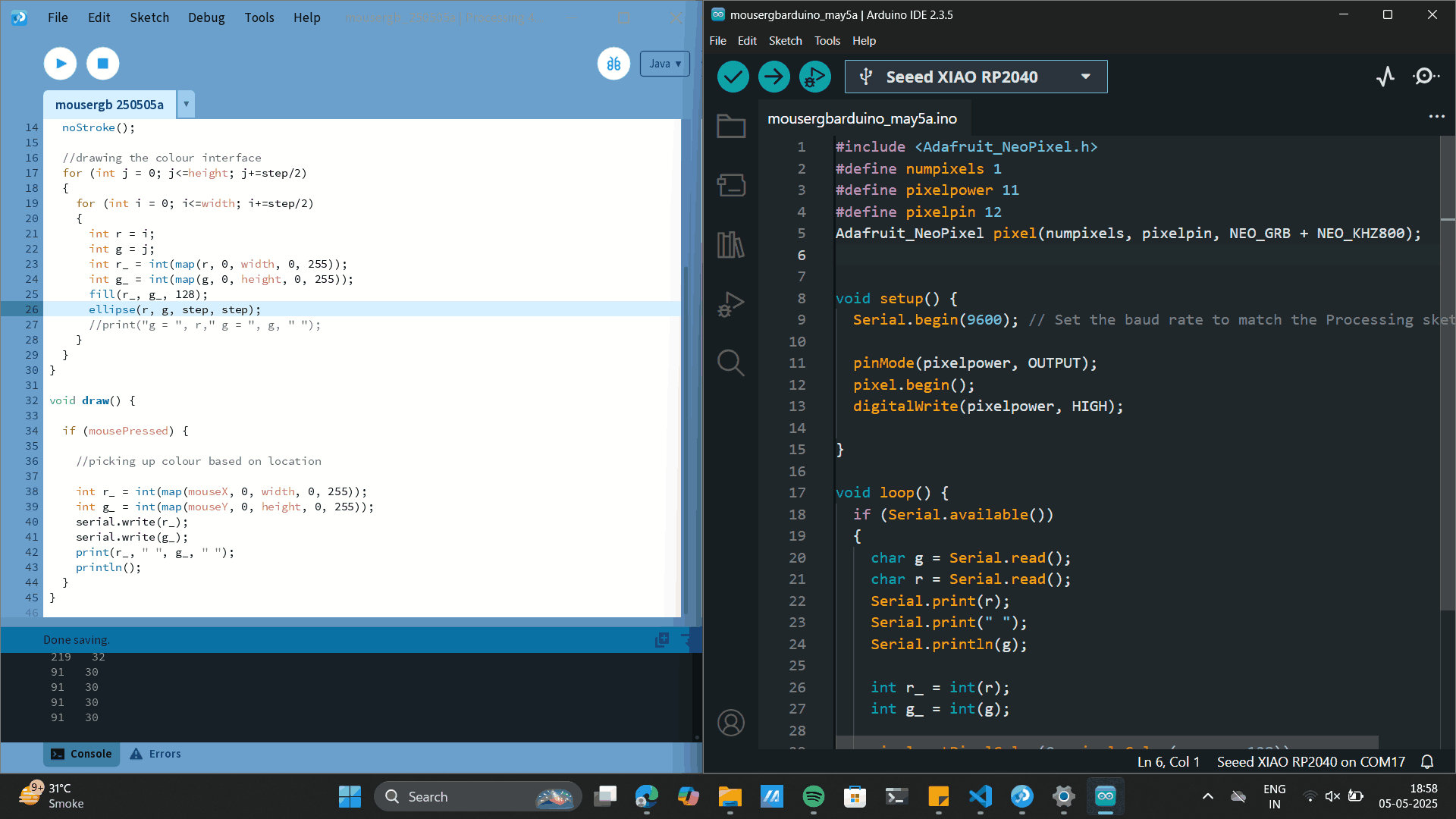Open Arduino IDE File menu
The image size is (1456, 819).
(x=717, y=41)
